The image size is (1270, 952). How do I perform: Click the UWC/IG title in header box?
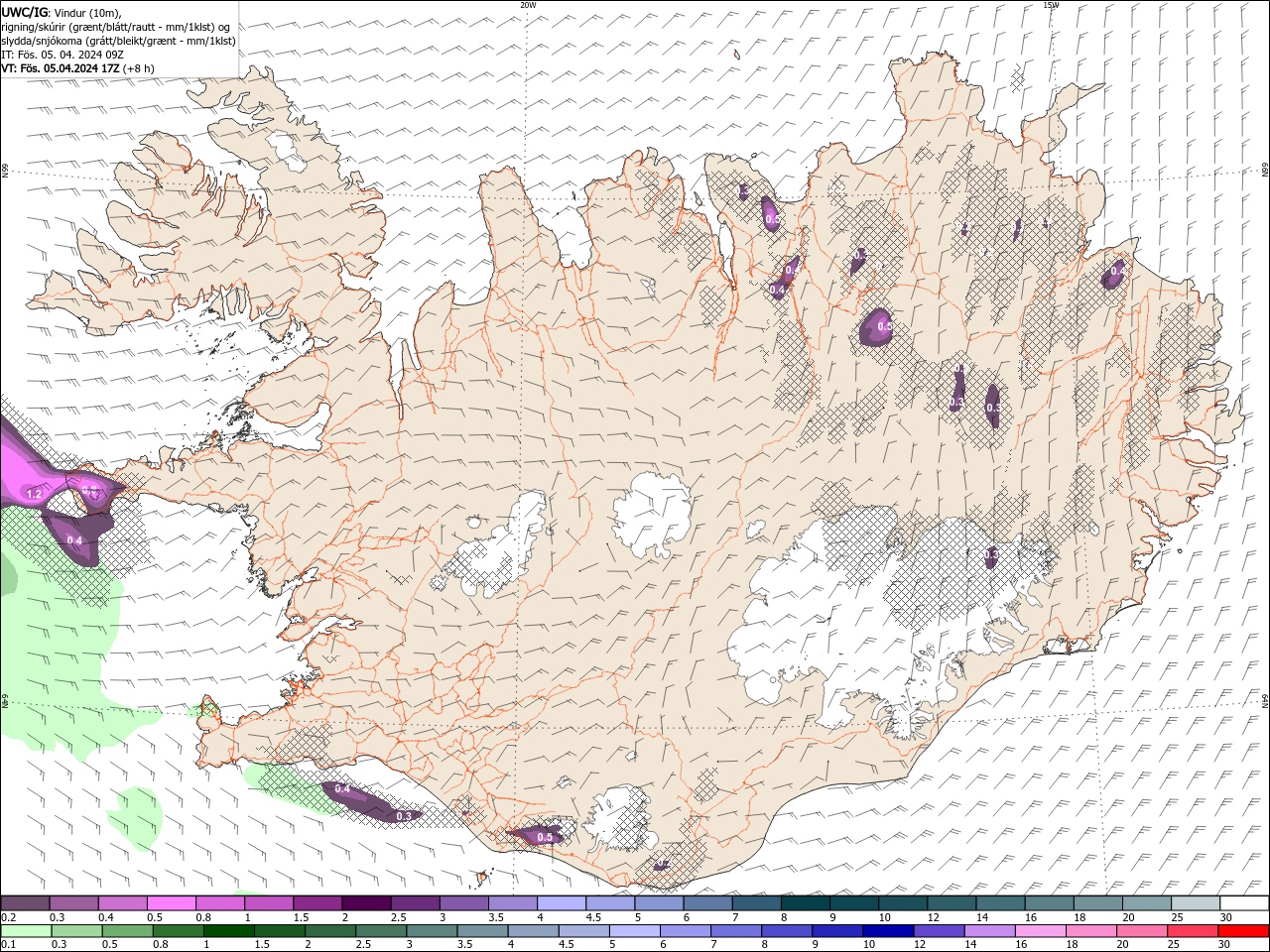pyautogui.click(x=23, y=12)
